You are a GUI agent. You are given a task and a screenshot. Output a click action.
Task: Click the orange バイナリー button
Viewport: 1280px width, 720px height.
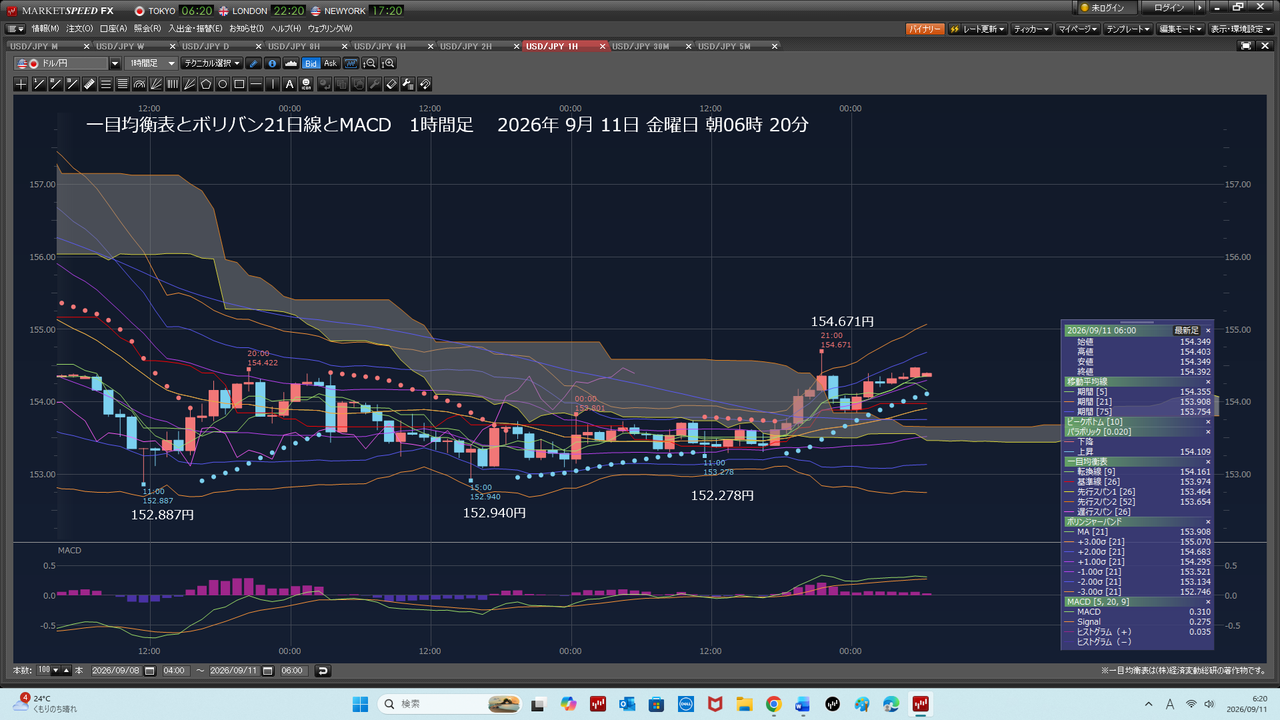(925, 29)
